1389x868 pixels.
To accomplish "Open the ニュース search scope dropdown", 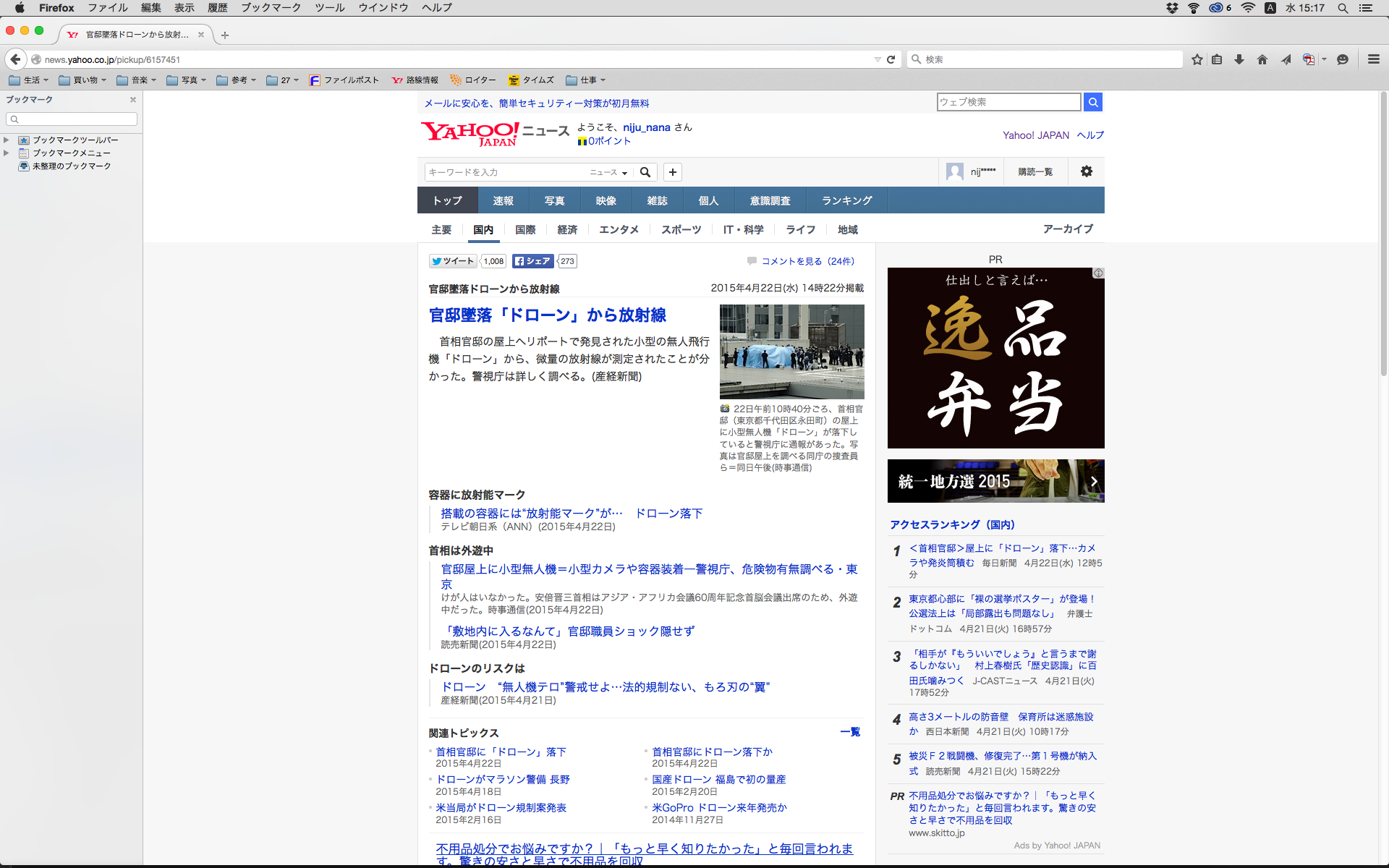I will tap(608, 172).
